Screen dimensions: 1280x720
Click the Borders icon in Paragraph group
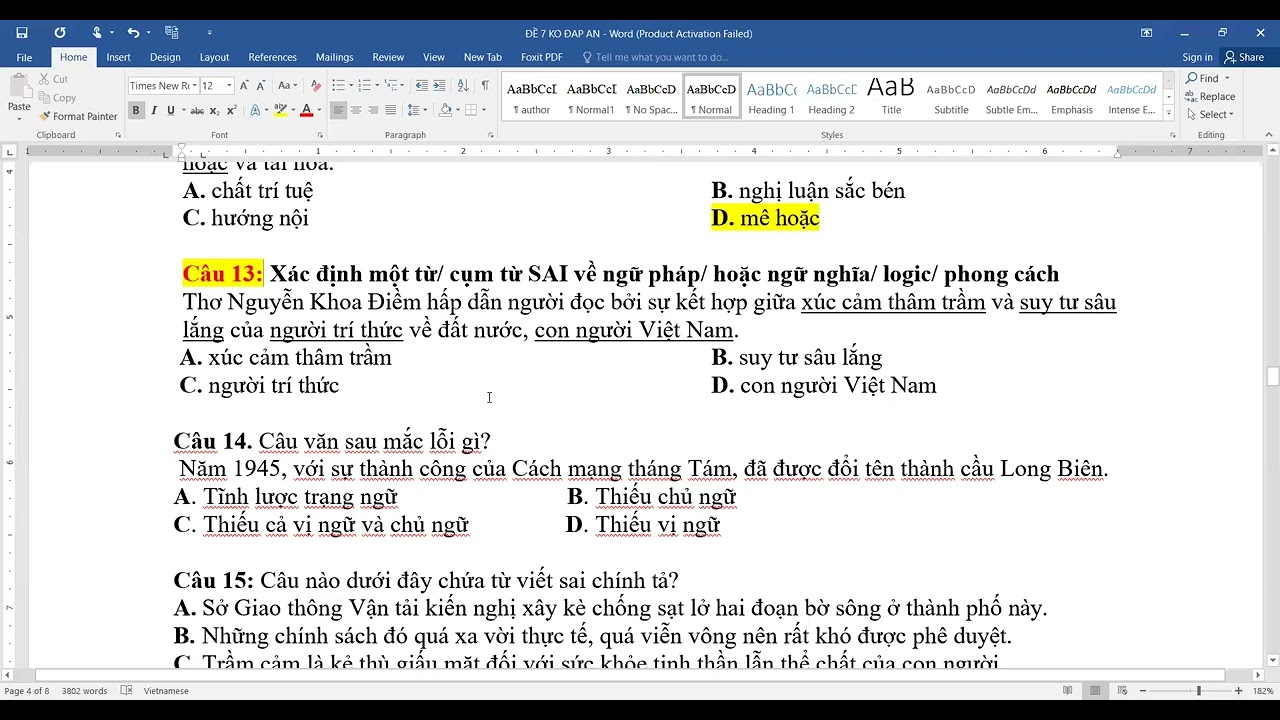coord(471,110)
